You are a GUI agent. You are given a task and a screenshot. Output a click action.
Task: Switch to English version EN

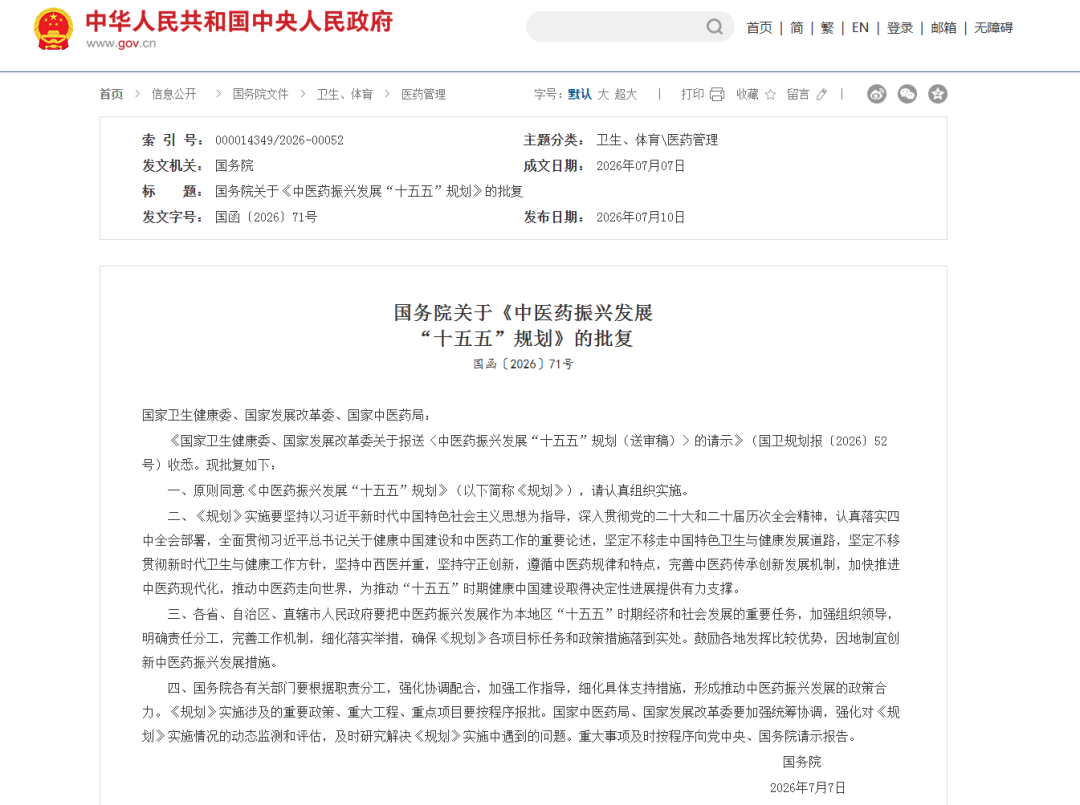[860, 28]
